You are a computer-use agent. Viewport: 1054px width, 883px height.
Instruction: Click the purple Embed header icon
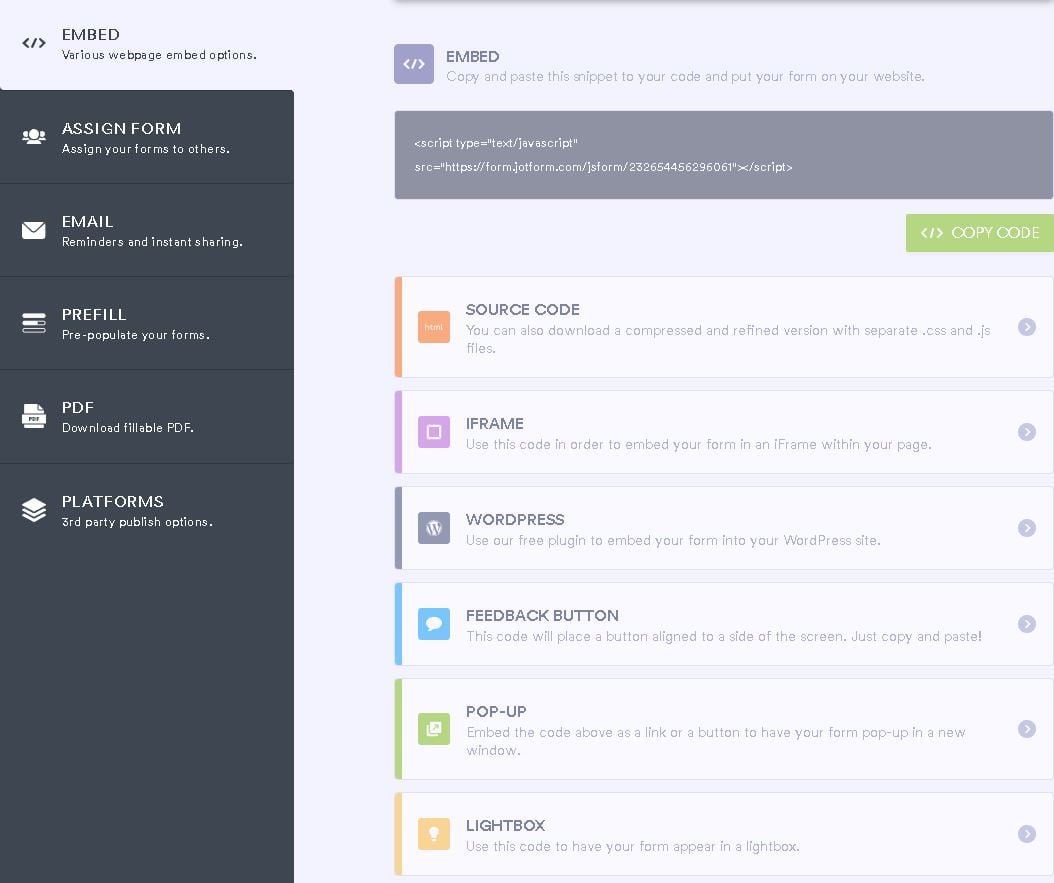coord(413,64)
